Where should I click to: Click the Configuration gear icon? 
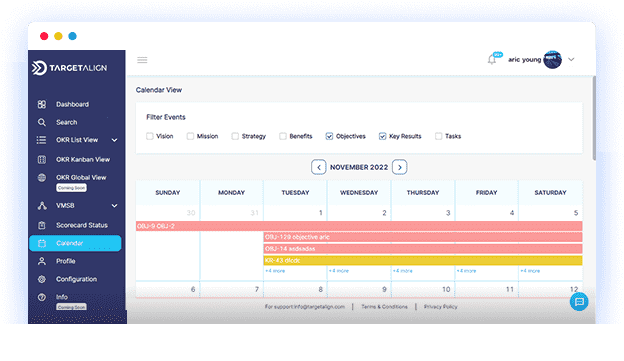click(x=42, y=279)
